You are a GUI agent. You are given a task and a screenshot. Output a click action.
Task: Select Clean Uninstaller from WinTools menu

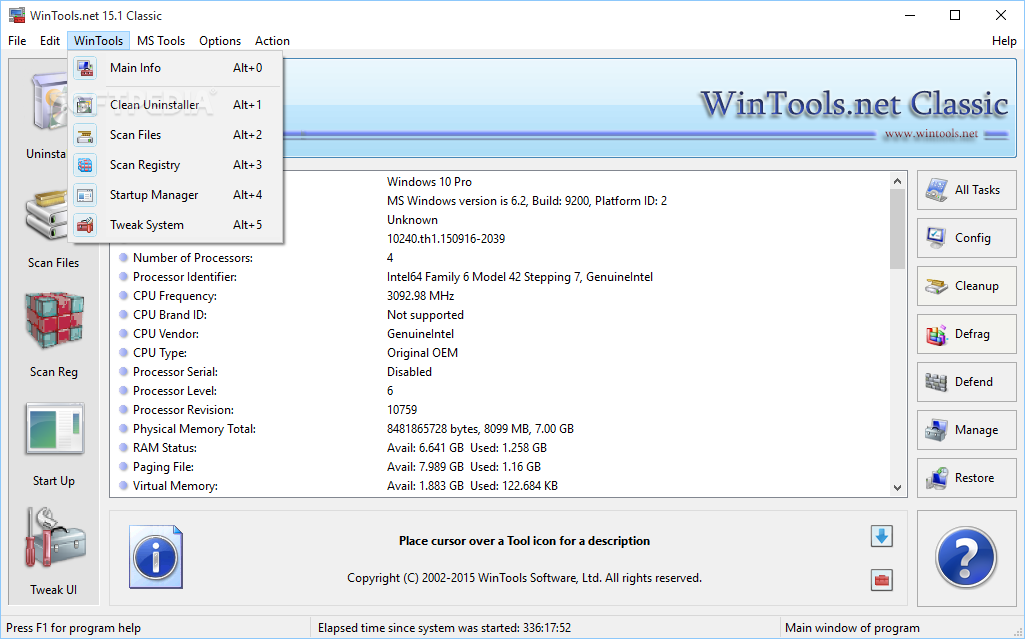pyautogui.click(x=175, y=105)
